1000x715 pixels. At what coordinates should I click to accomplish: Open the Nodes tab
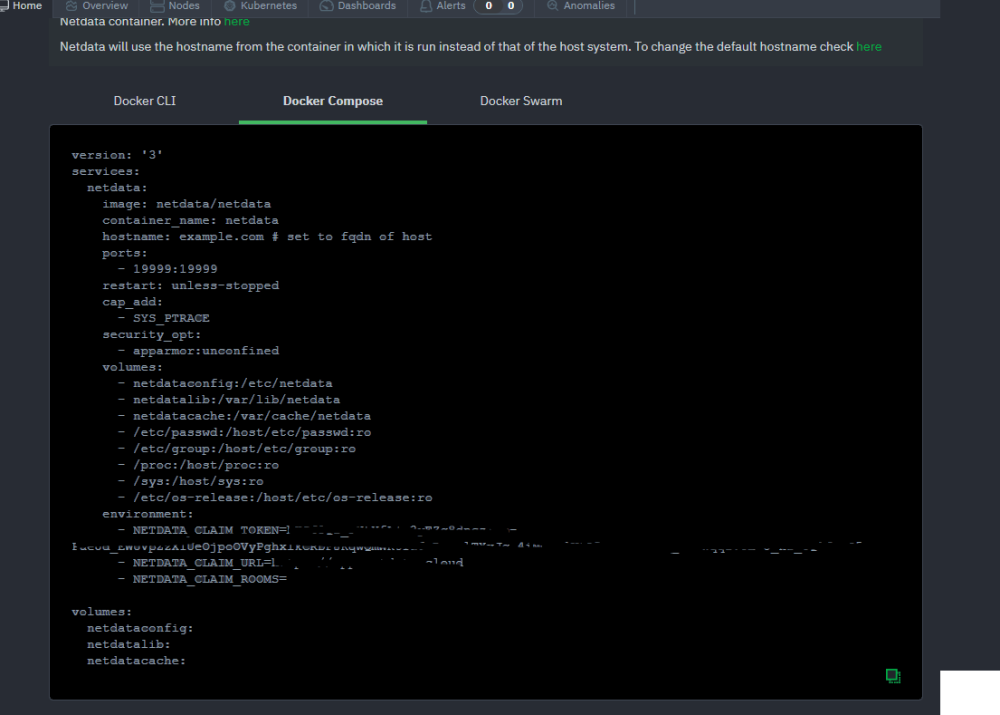(175, 6)
